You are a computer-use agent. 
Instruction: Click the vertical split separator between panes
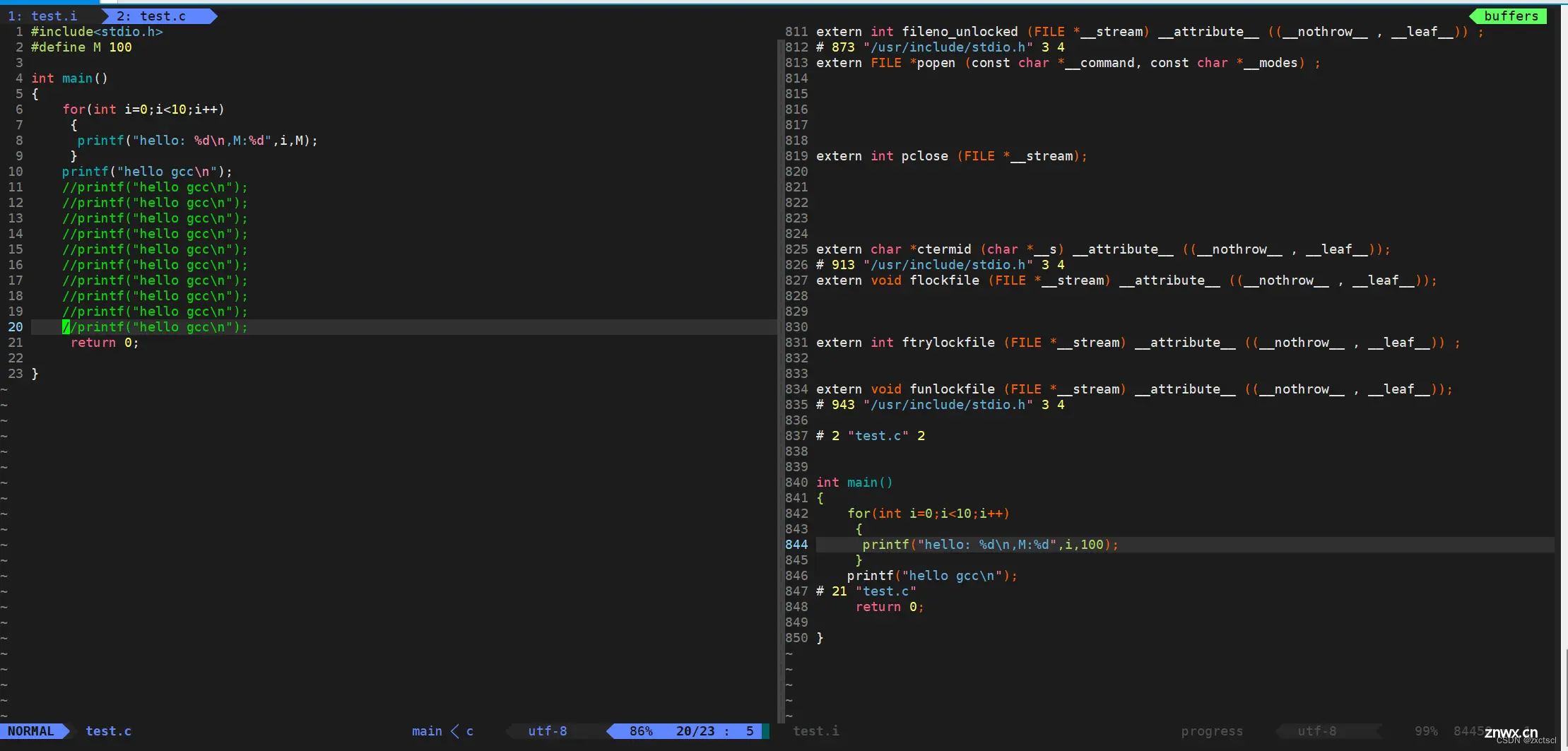[x=780, y=382]
